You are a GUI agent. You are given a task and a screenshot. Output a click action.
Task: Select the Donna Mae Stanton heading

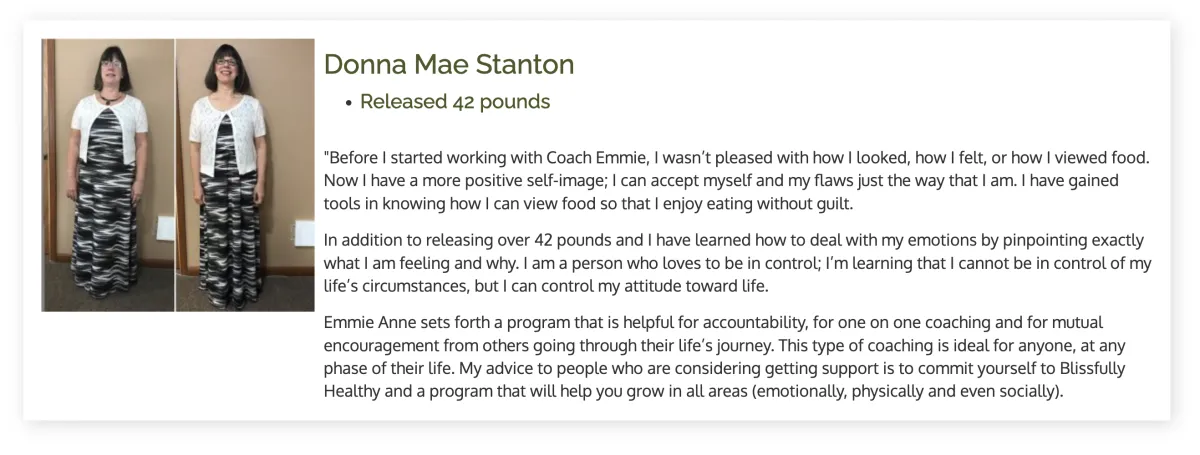(449, 65)
